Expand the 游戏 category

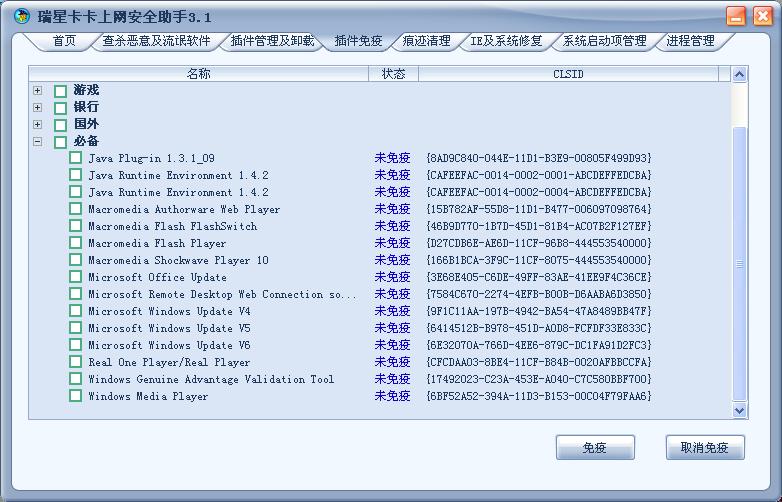click(37, 90)
